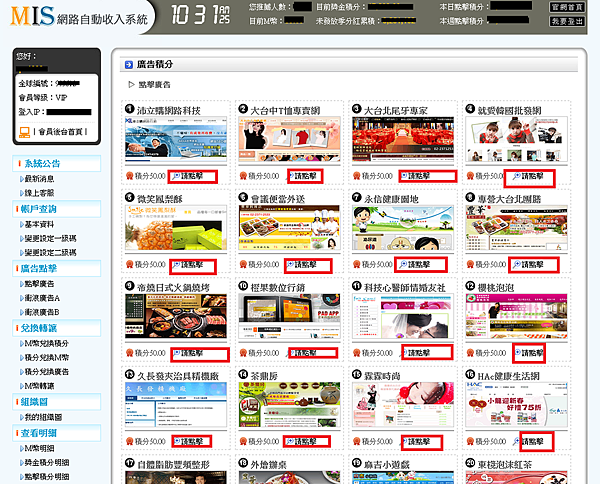Image resolution: width=600 pixels, height=484 pixels.
Task: Click the 自體脂肪豐頰整形 ad title
Action: pyautogui.click(x=173, y=464)
